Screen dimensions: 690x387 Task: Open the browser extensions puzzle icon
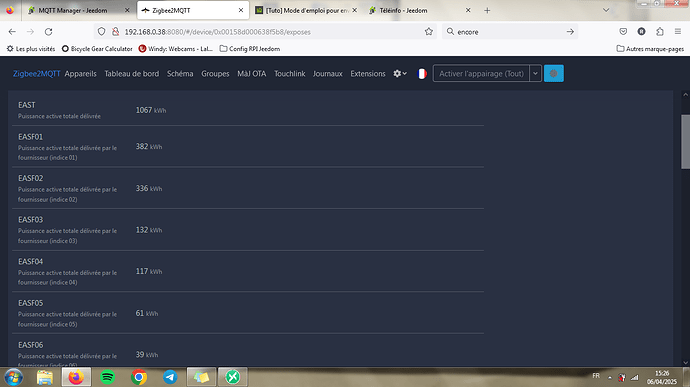[x=660, y=32]
